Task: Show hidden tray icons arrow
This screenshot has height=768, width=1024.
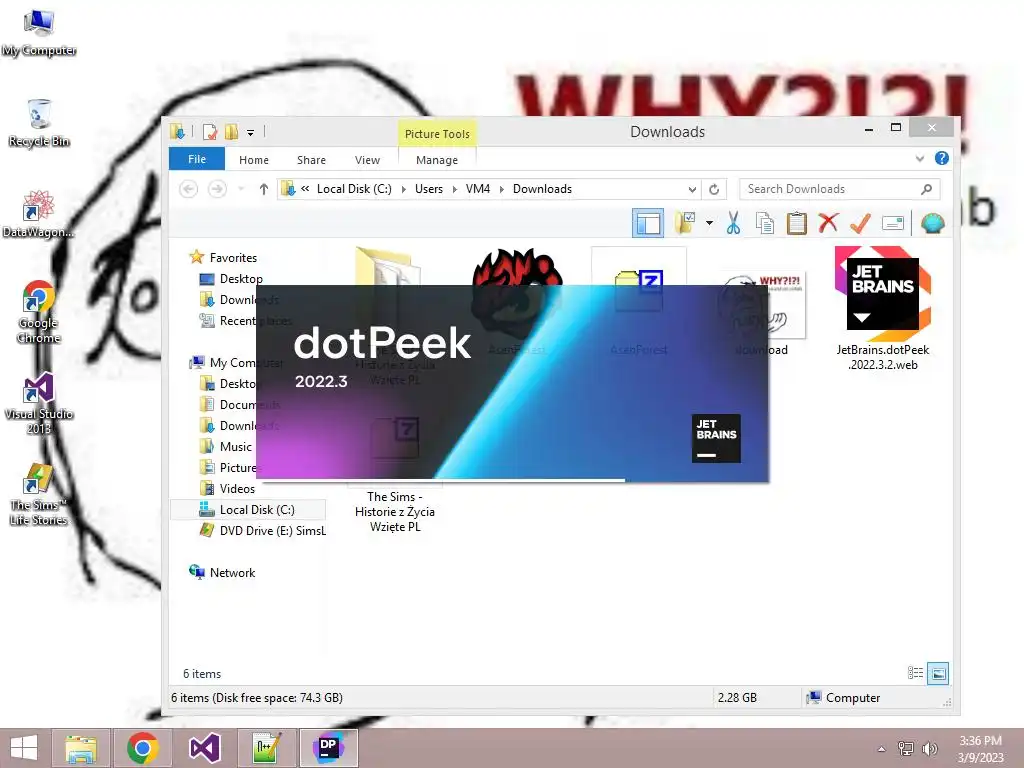Action: [882, 749]
